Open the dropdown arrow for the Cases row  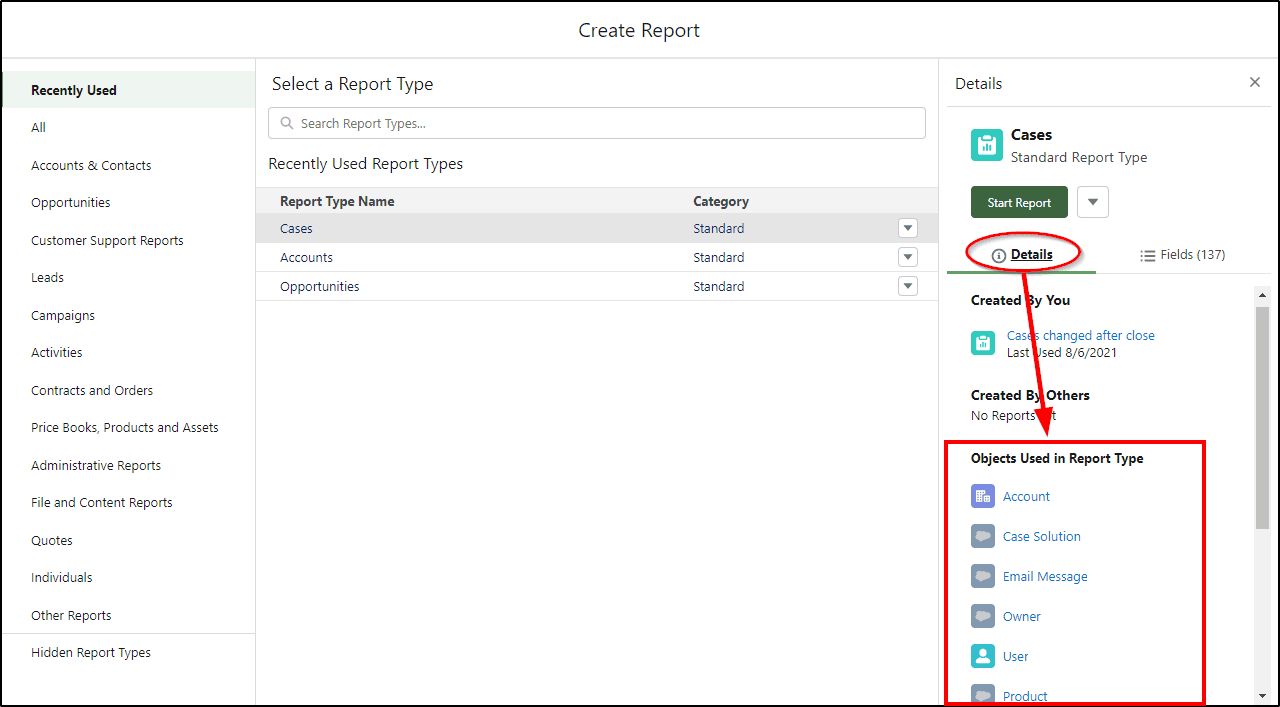(x=908, y=228)
